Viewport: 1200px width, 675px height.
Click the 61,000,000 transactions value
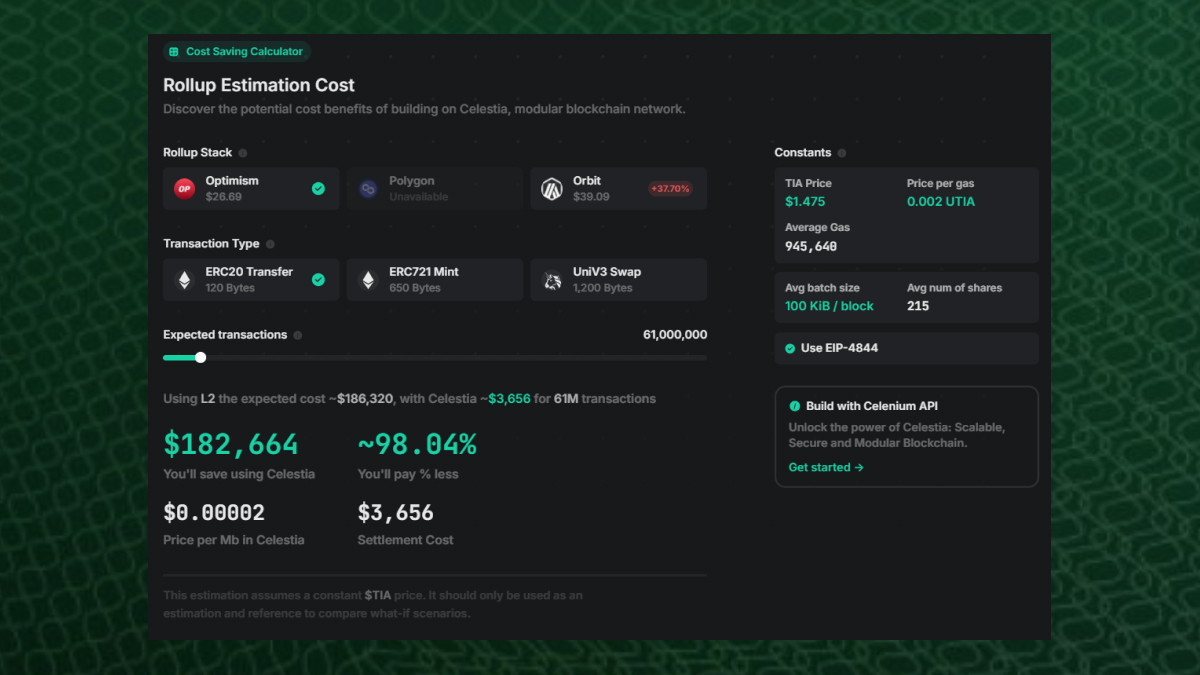point(675,335)
